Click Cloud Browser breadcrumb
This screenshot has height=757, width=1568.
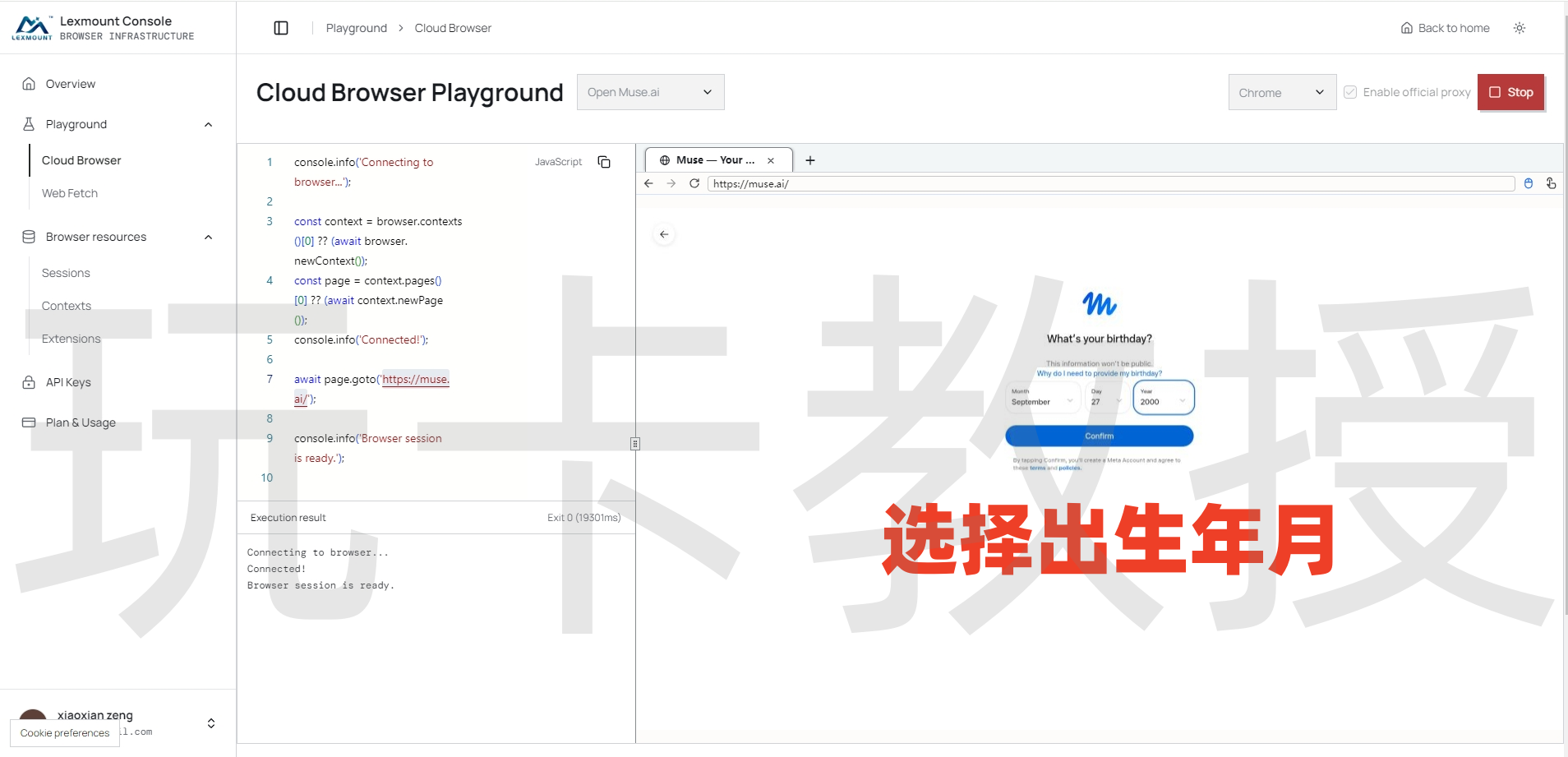click(453, 28)
